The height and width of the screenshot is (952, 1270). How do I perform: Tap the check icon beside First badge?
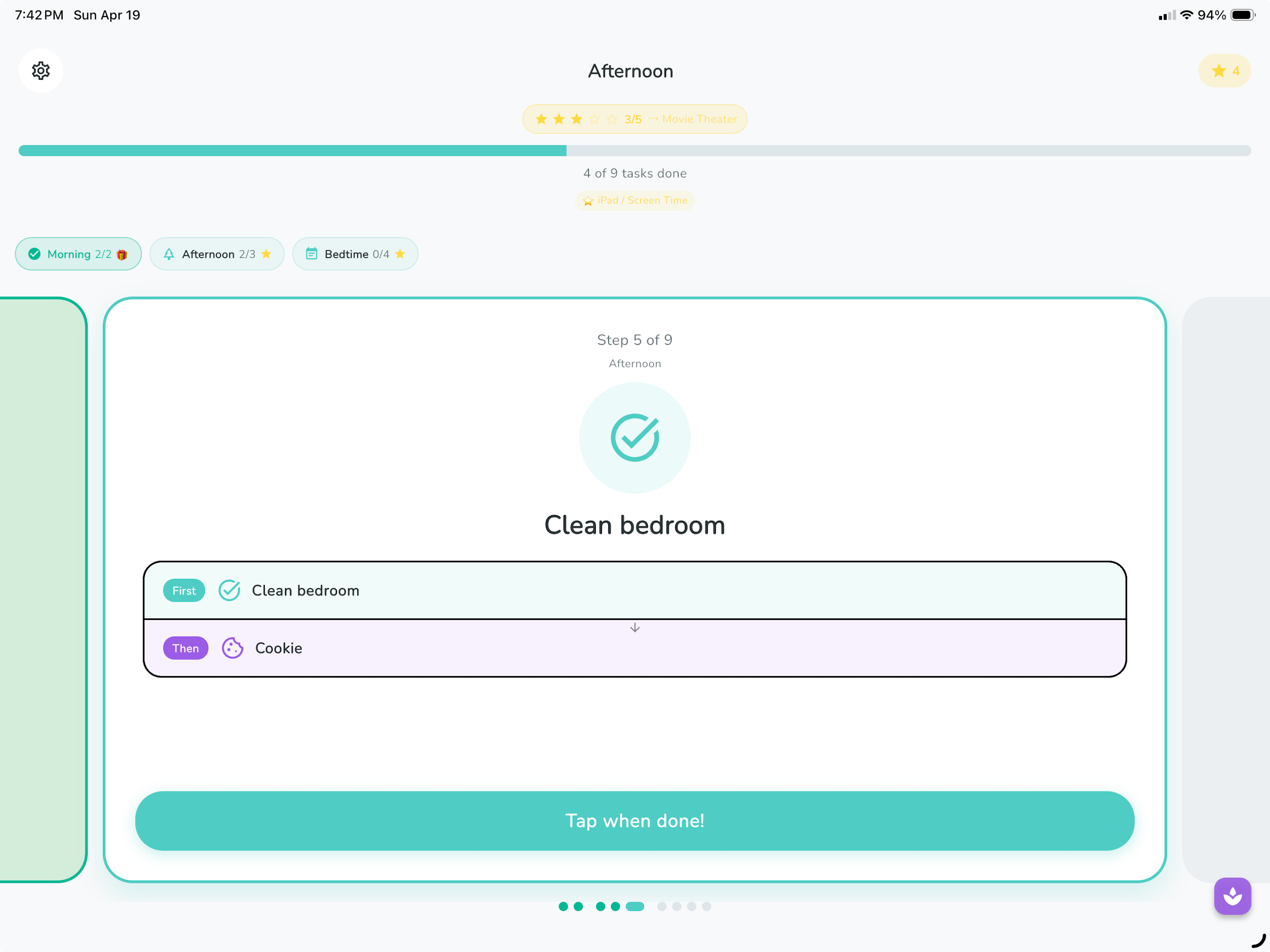point(229,590)
